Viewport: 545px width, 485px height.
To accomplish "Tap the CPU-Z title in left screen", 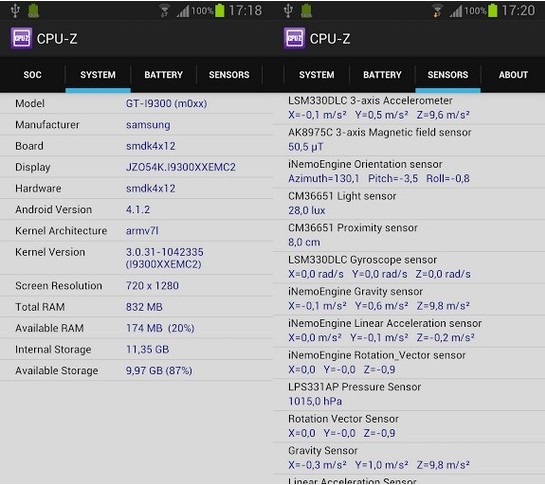I will (57, 39).
